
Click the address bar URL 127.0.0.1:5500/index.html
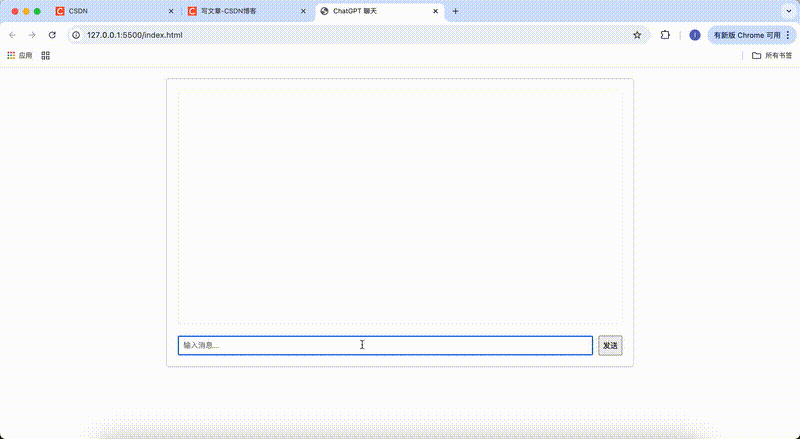point(135,35)
